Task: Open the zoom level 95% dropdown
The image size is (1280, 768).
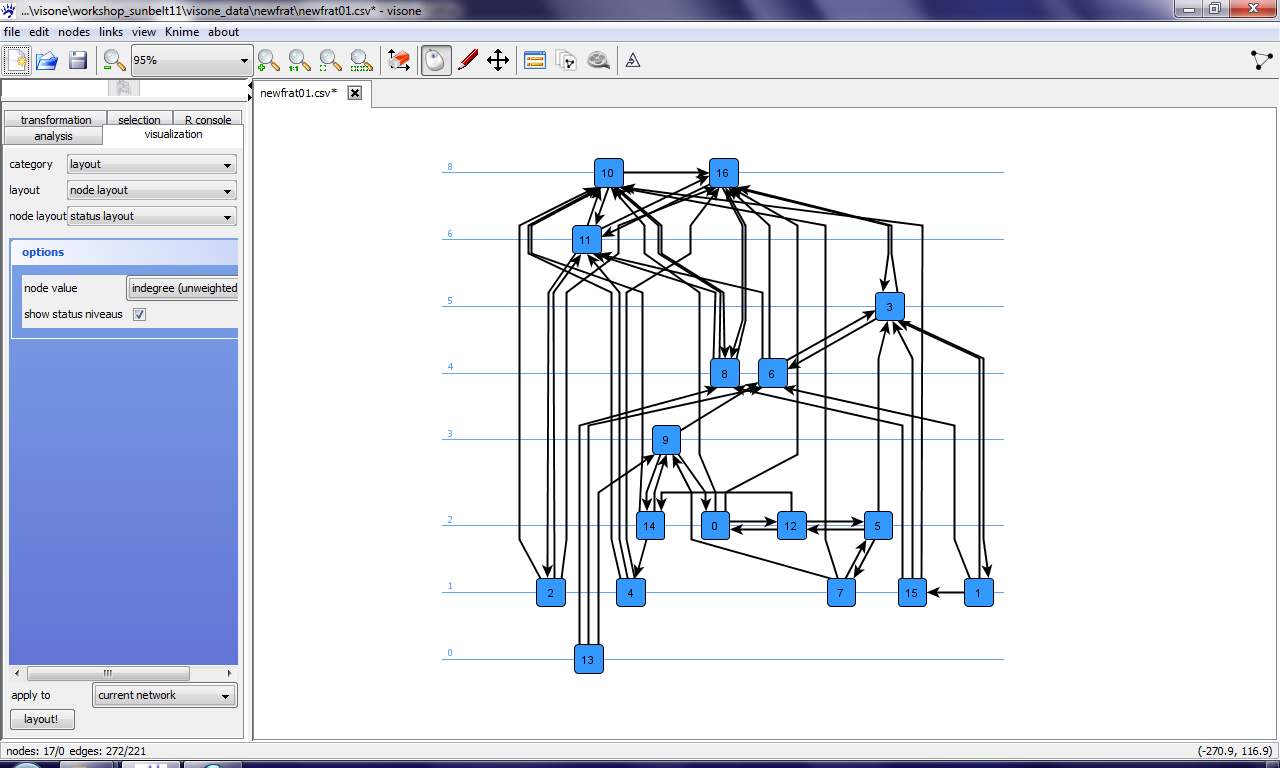Action: (x=191, y=61)
